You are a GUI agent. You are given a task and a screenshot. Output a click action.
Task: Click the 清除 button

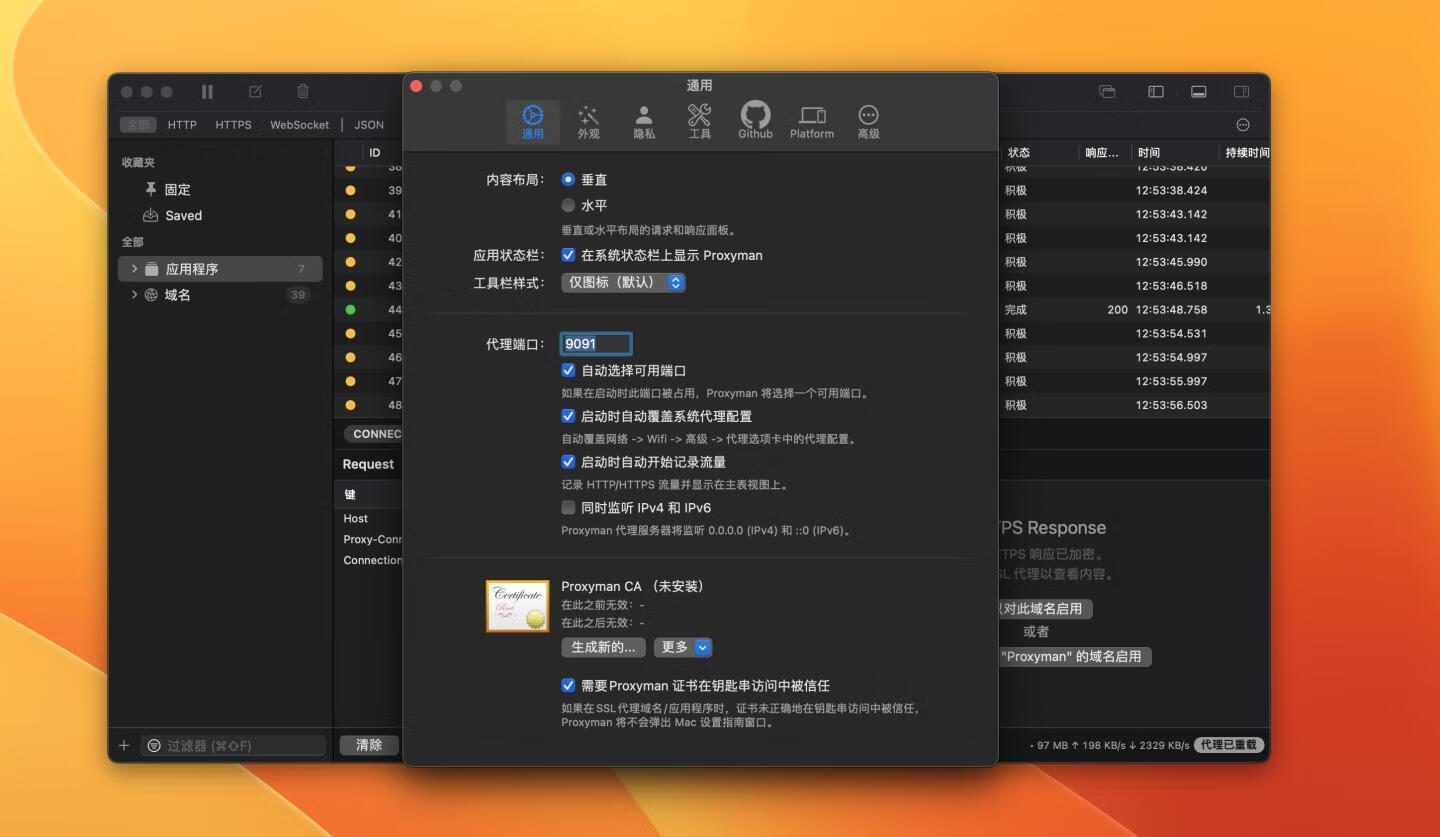tap(369, 745)
